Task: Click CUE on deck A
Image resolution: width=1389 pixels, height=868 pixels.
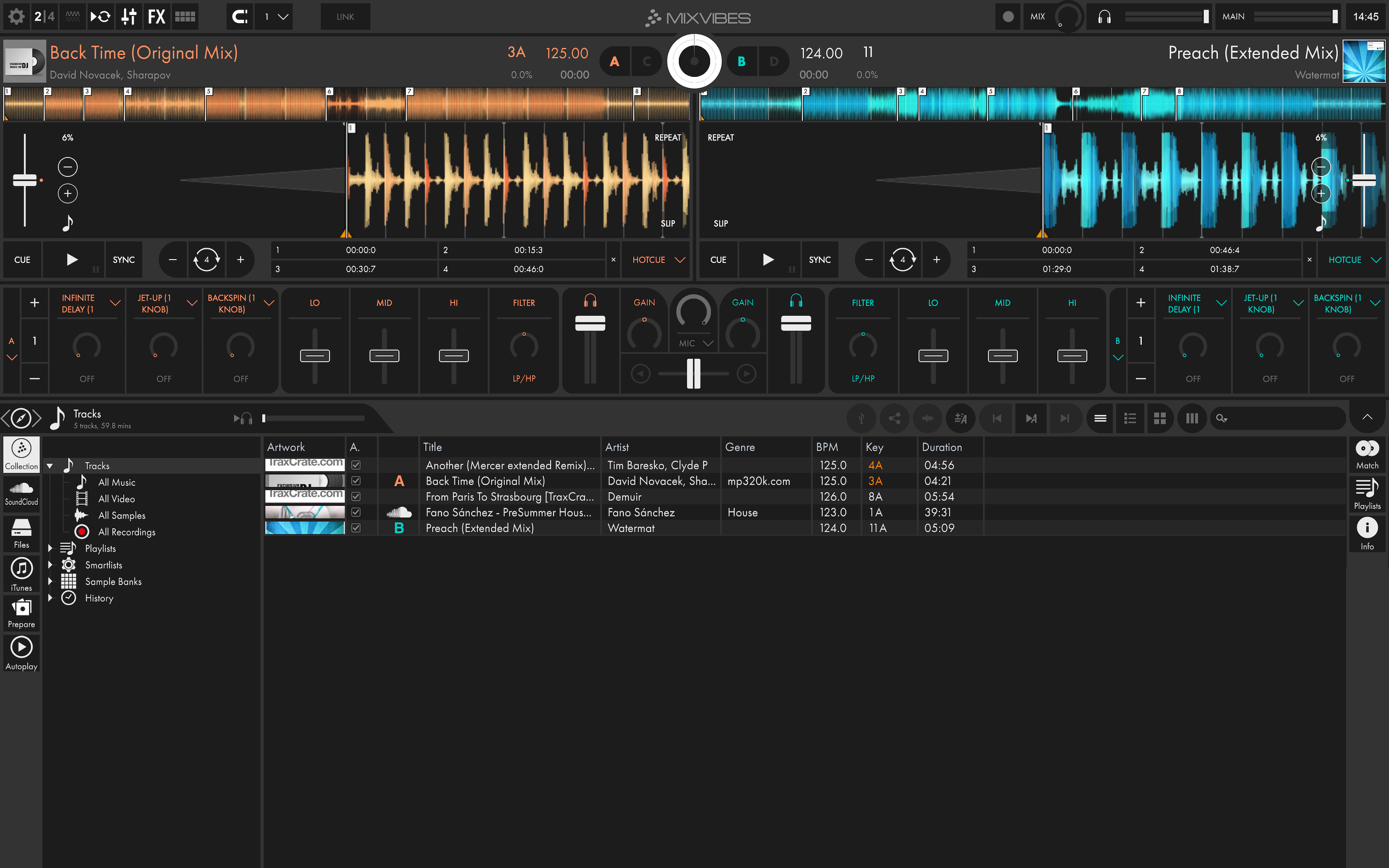Action: click(22, 260)
